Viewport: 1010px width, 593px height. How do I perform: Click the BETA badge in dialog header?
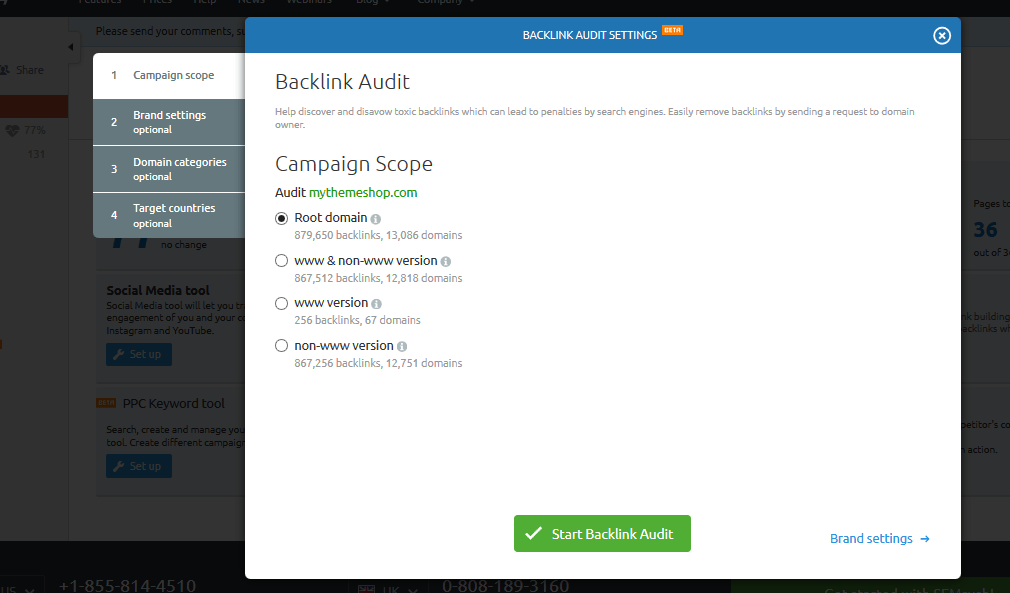672,30
